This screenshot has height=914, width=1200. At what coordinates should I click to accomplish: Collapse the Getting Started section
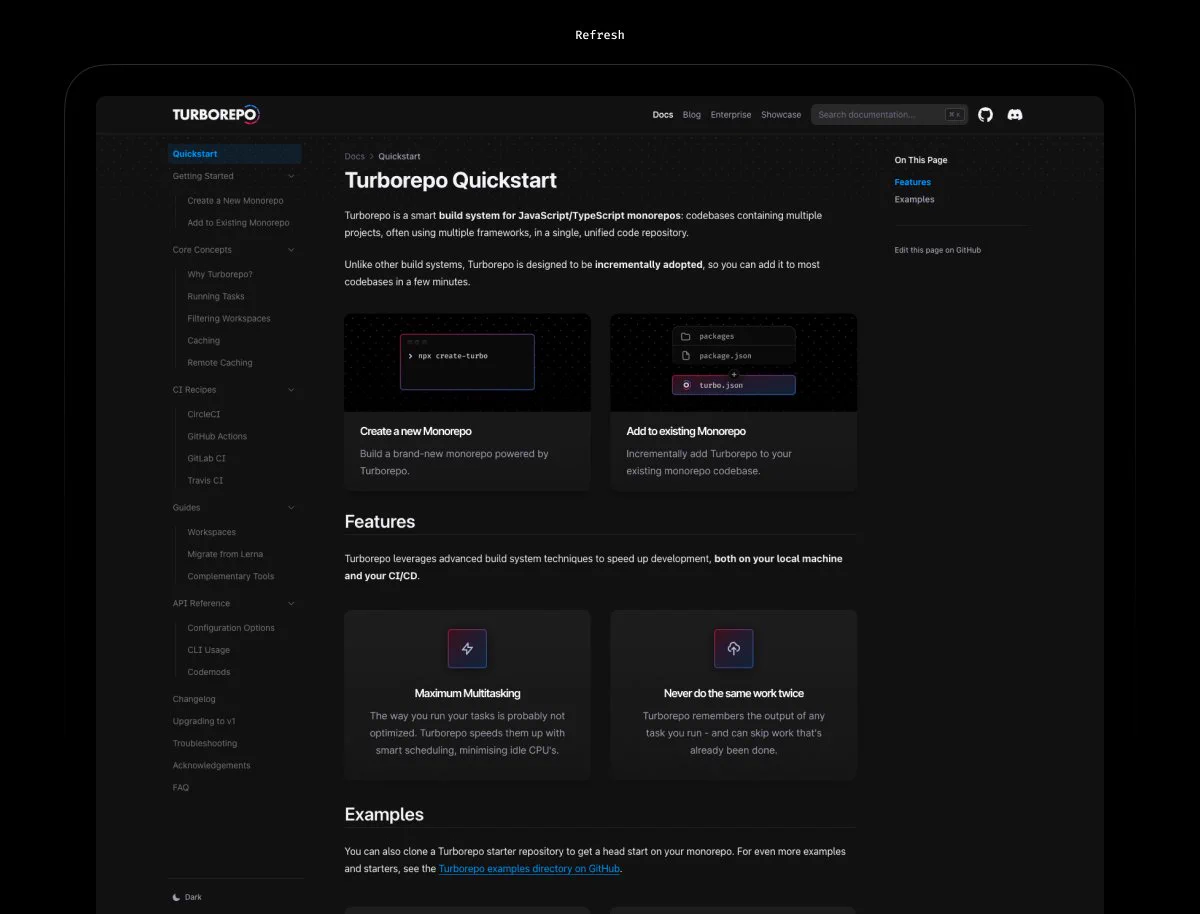pos(291,176)
